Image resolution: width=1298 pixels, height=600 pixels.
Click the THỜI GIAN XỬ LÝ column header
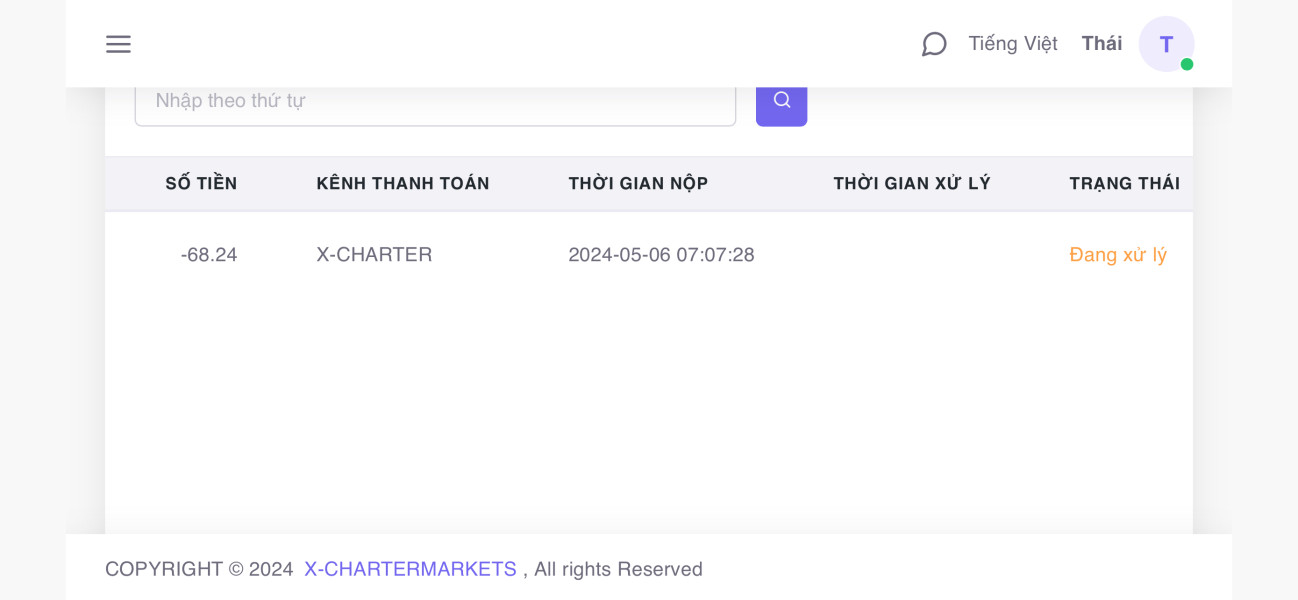coord(911,183)
